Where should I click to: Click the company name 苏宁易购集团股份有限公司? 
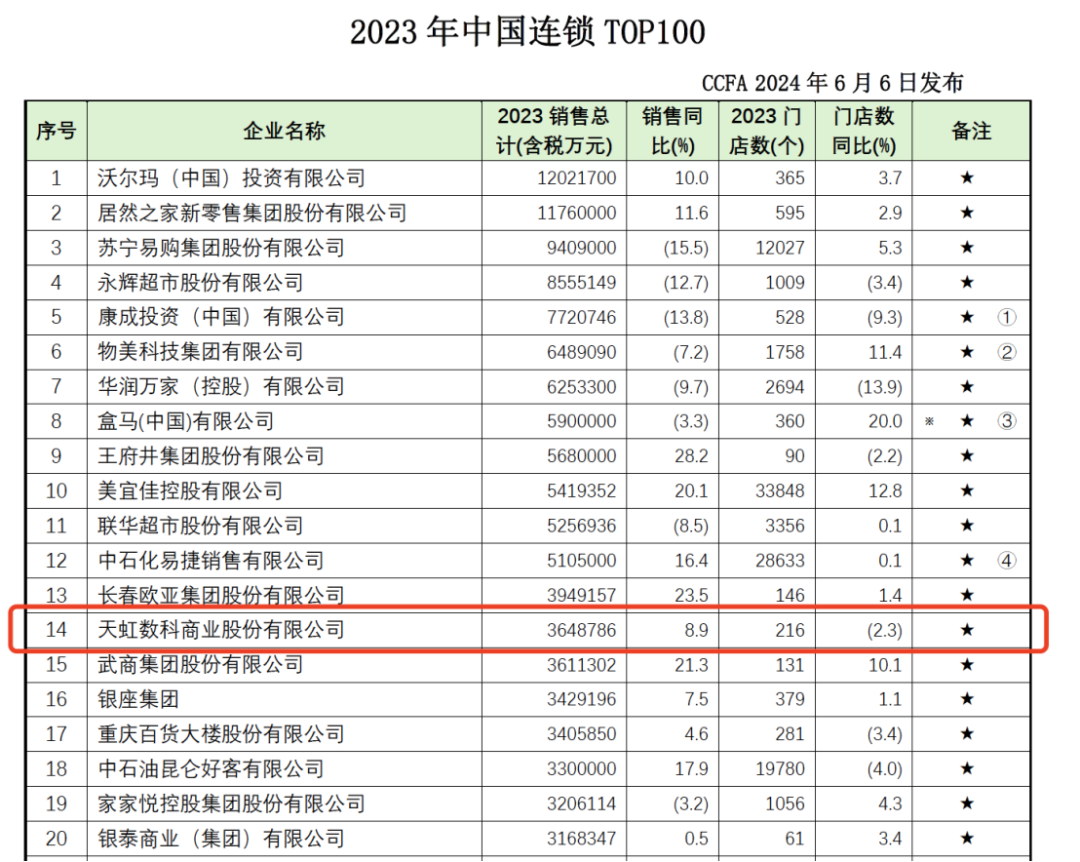point(220,248)
